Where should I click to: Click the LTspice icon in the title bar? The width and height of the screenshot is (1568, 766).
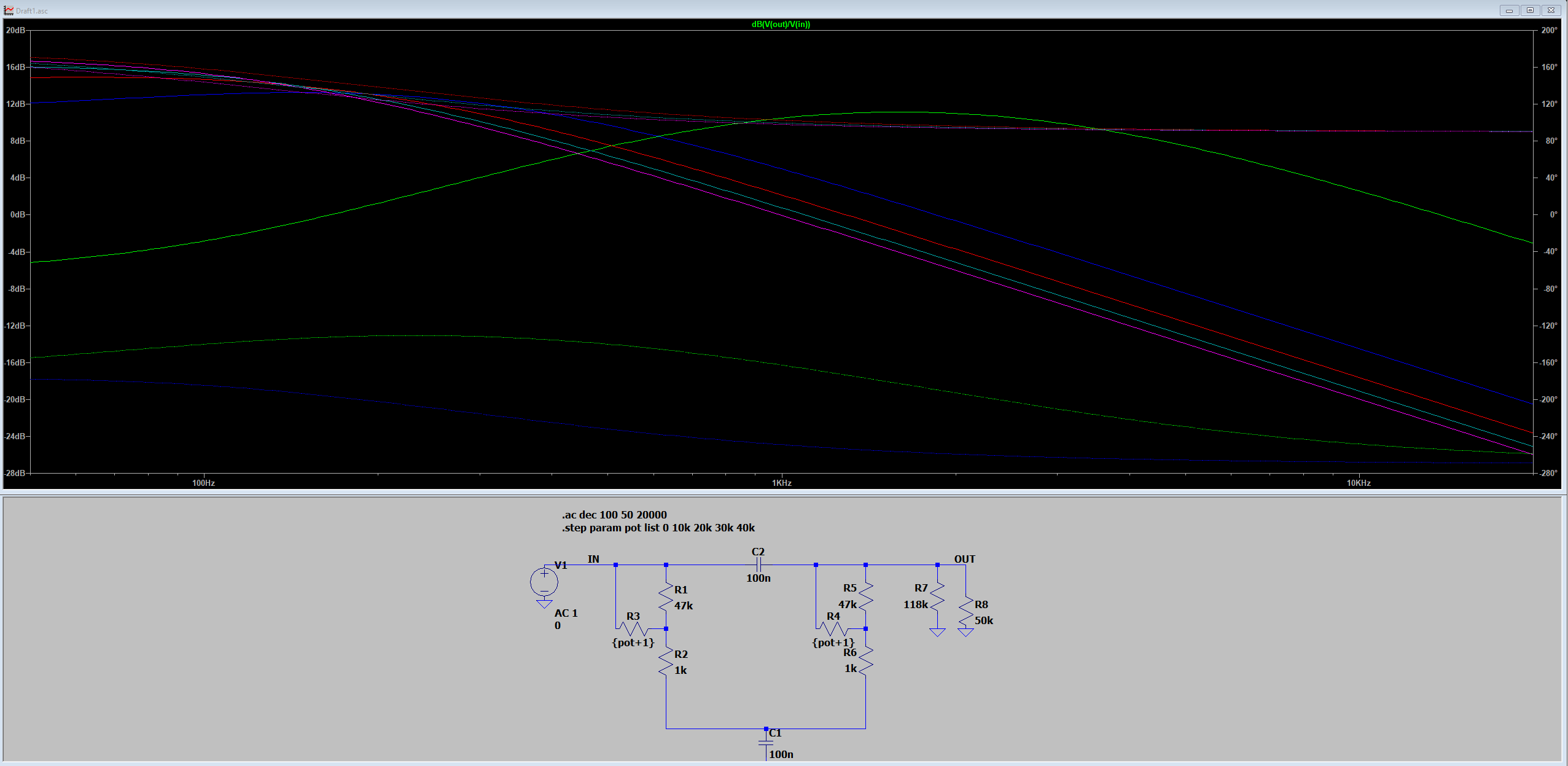tap(9, 10)
